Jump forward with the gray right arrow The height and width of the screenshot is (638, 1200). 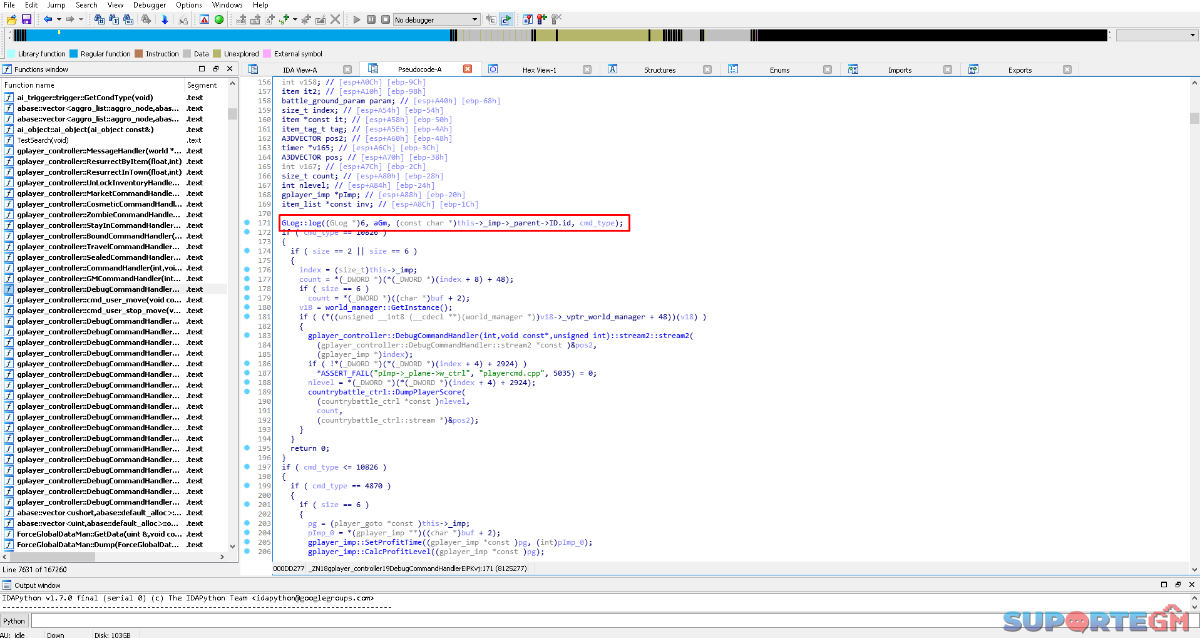tap(70, 19)
